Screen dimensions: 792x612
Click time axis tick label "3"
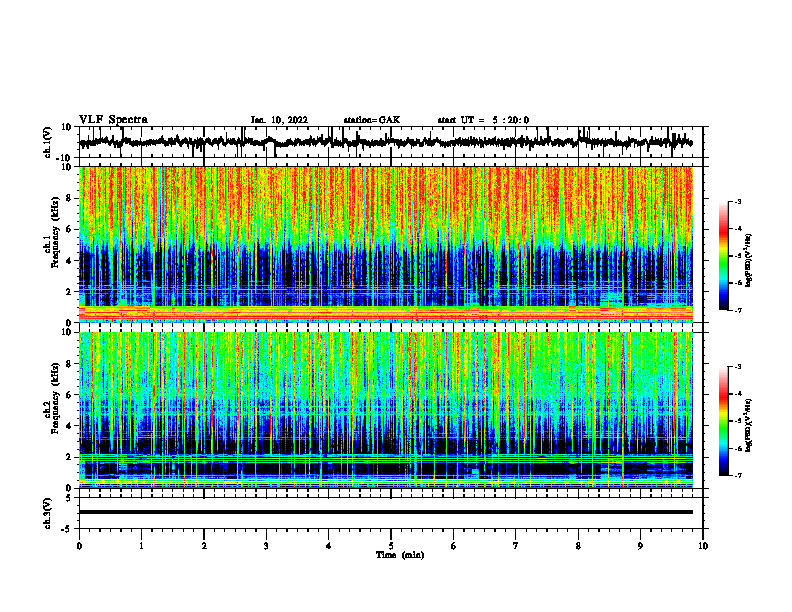point(266,546)
